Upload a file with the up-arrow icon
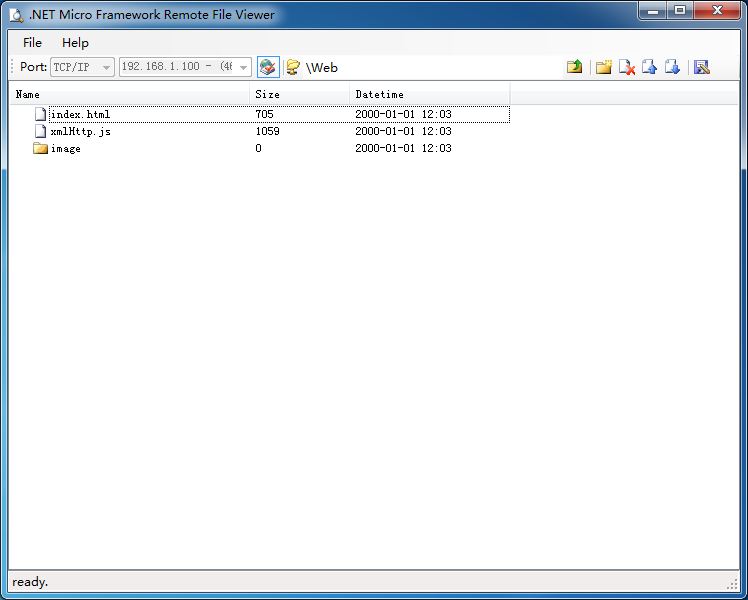 pos(649,67)
